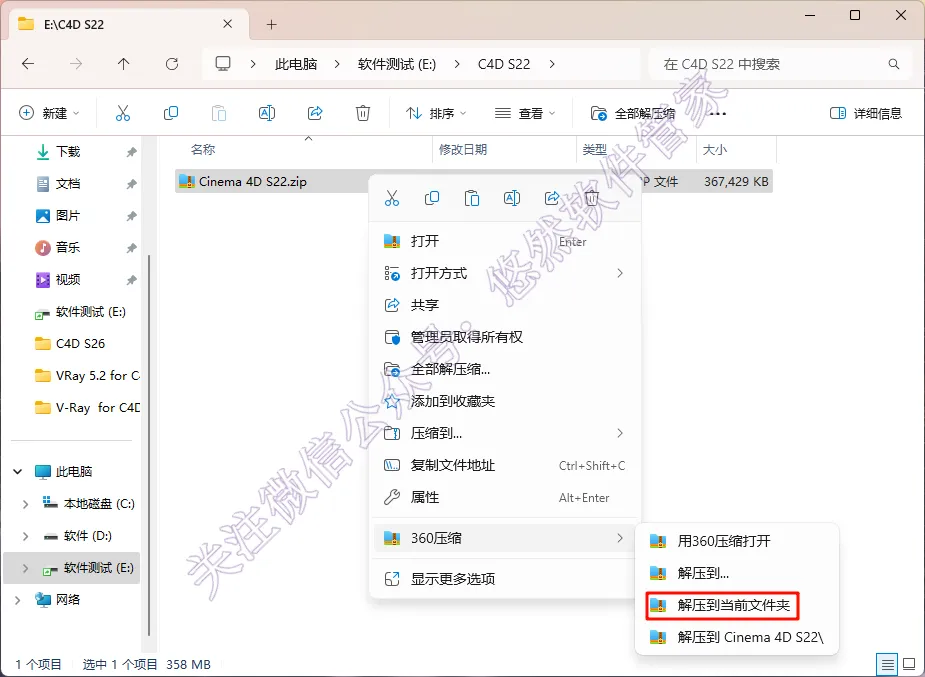Viewport: 925px width, 677px height.
Task: Click the rename icon in the toolbar
Action: click(x=267, y=113)
